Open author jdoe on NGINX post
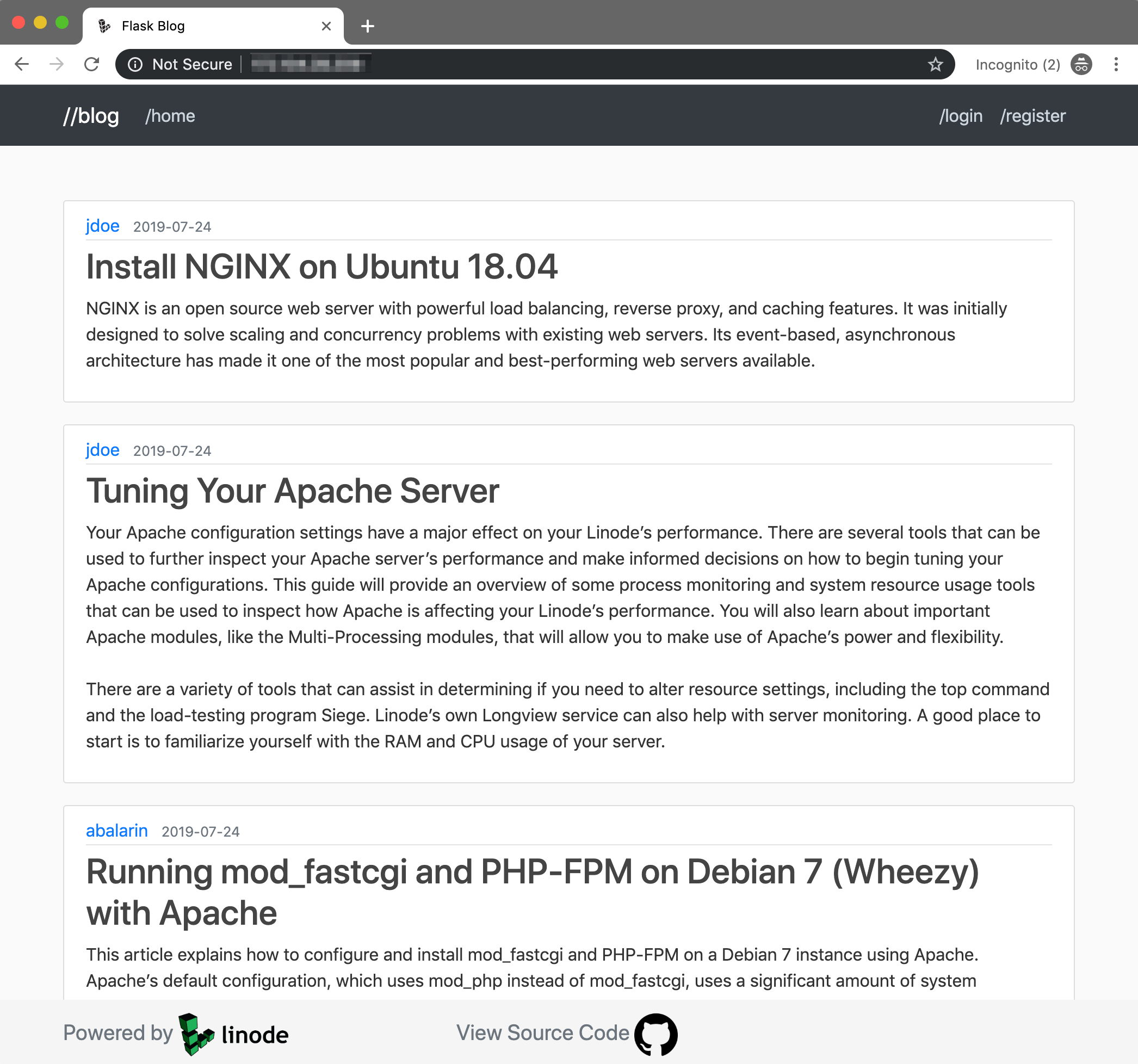The image size is (1138, 1064). 102,226
